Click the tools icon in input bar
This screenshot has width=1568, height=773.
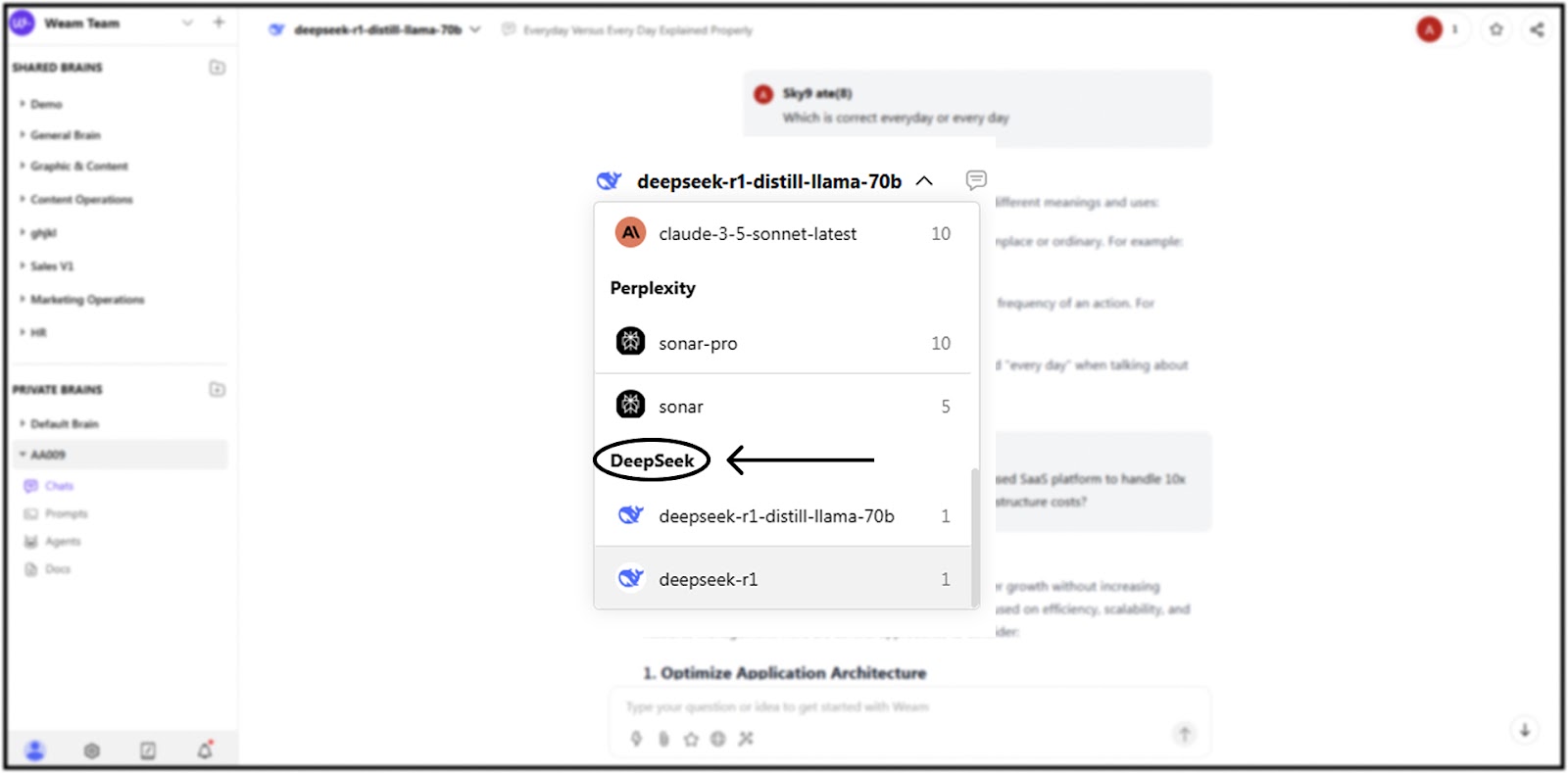tap(746, 739)
